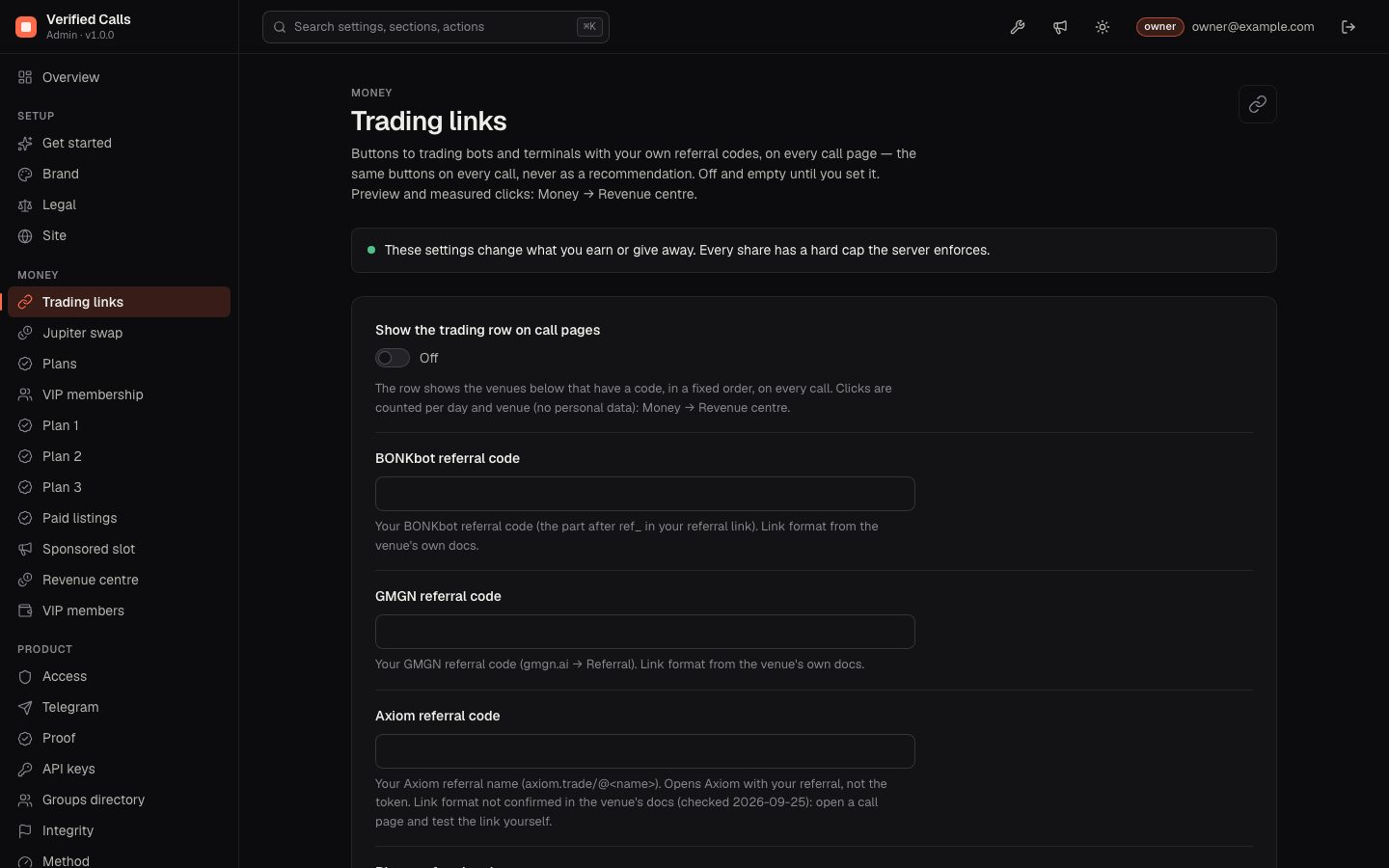Viewport: 1389px width, 868px height.
Task: Click the Brand palette icon
Action: [25, 174]
